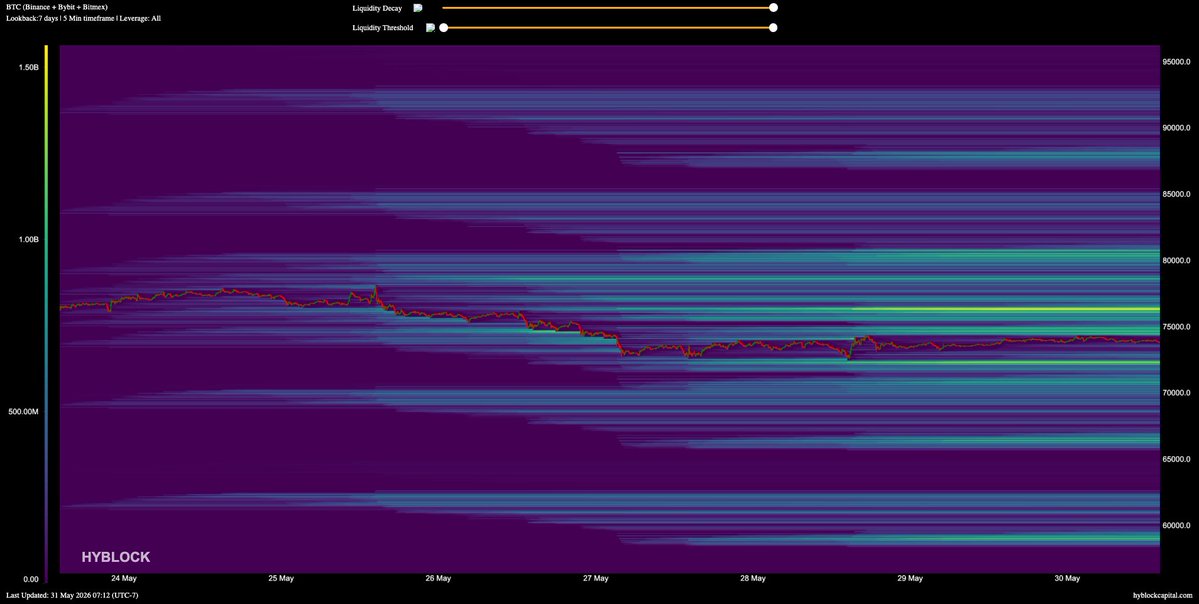This screenshot has width=1199, height=604.
Task: Click the 70000.0 price axis label
Action: 1176,393
